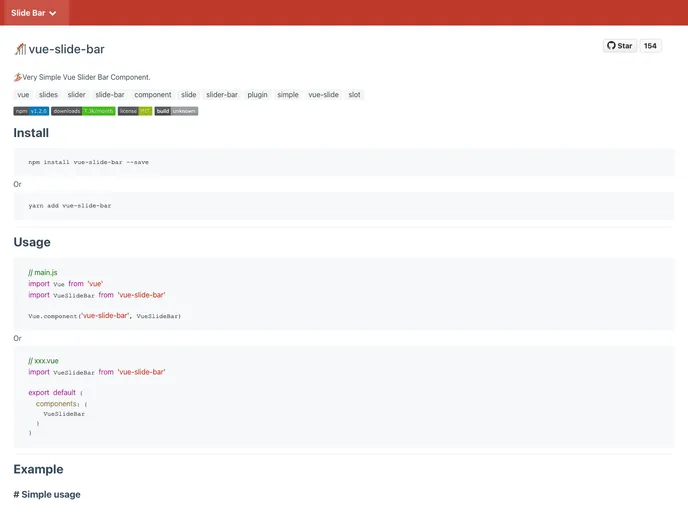Click the '// main.js' comment line
The height and width of the screenshot is (512, 688).
(x=43, y=272)
